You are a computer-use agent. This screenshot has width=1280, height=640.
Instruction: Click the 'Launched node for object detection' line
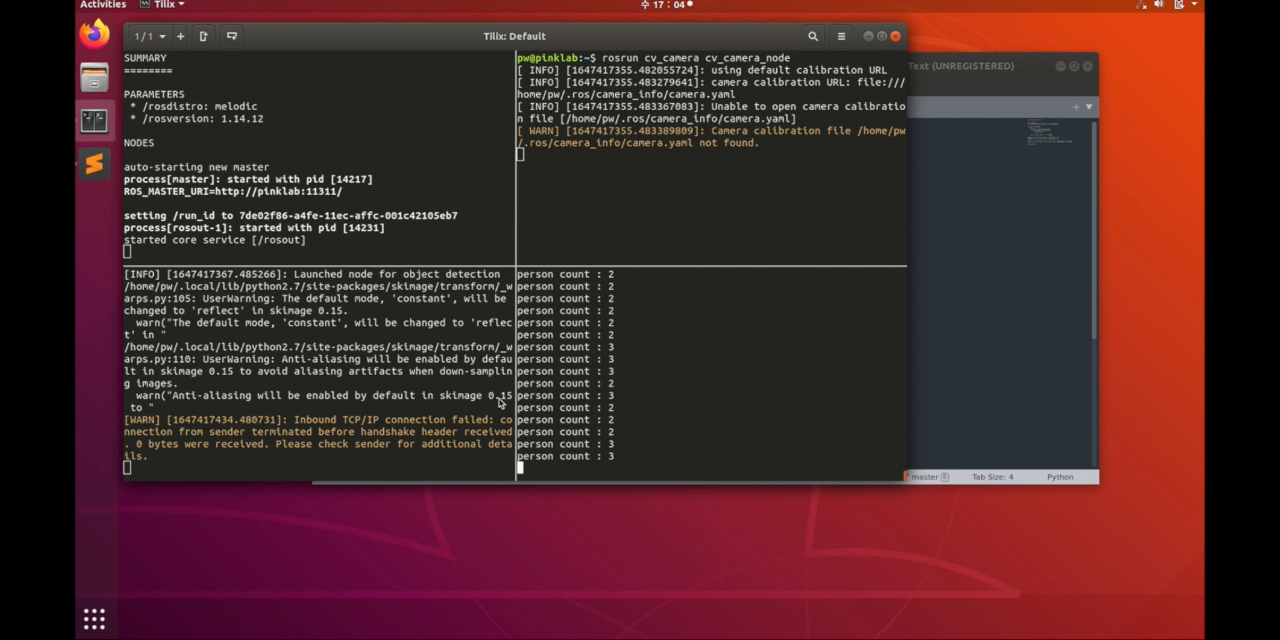point(312,274)
